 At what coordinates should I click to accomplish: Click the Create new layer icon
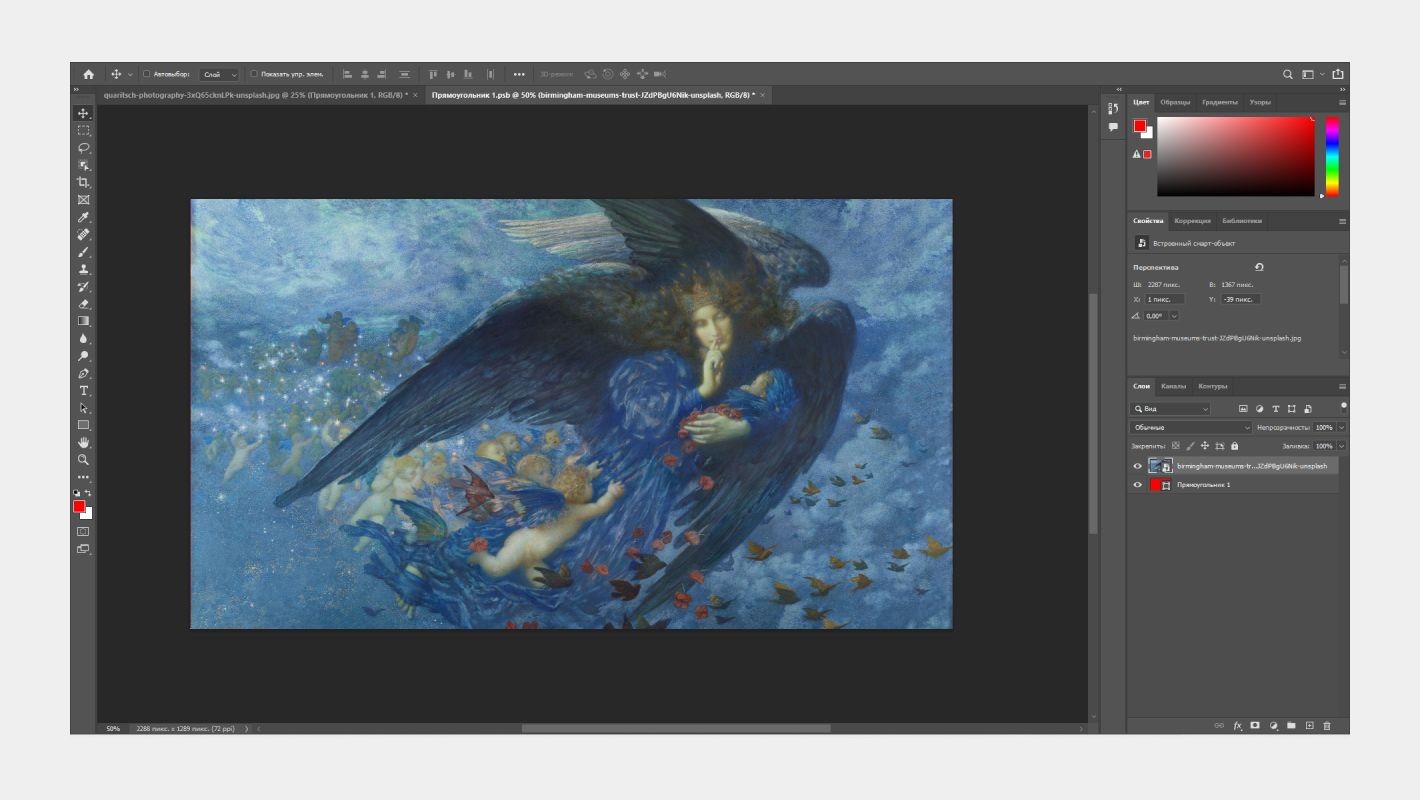tap(1309, 726)
